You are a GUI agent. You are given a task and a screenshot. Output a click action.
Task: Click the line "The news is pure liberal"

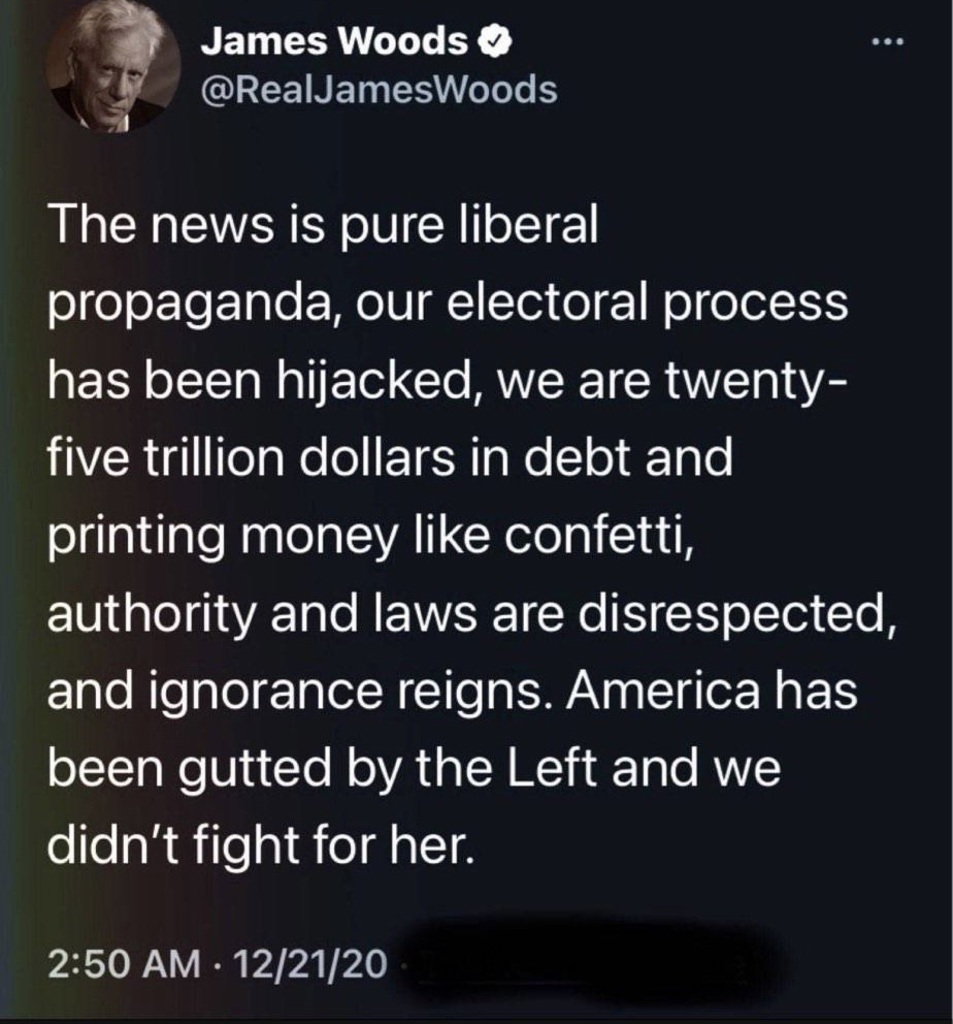tap(323, 225)
